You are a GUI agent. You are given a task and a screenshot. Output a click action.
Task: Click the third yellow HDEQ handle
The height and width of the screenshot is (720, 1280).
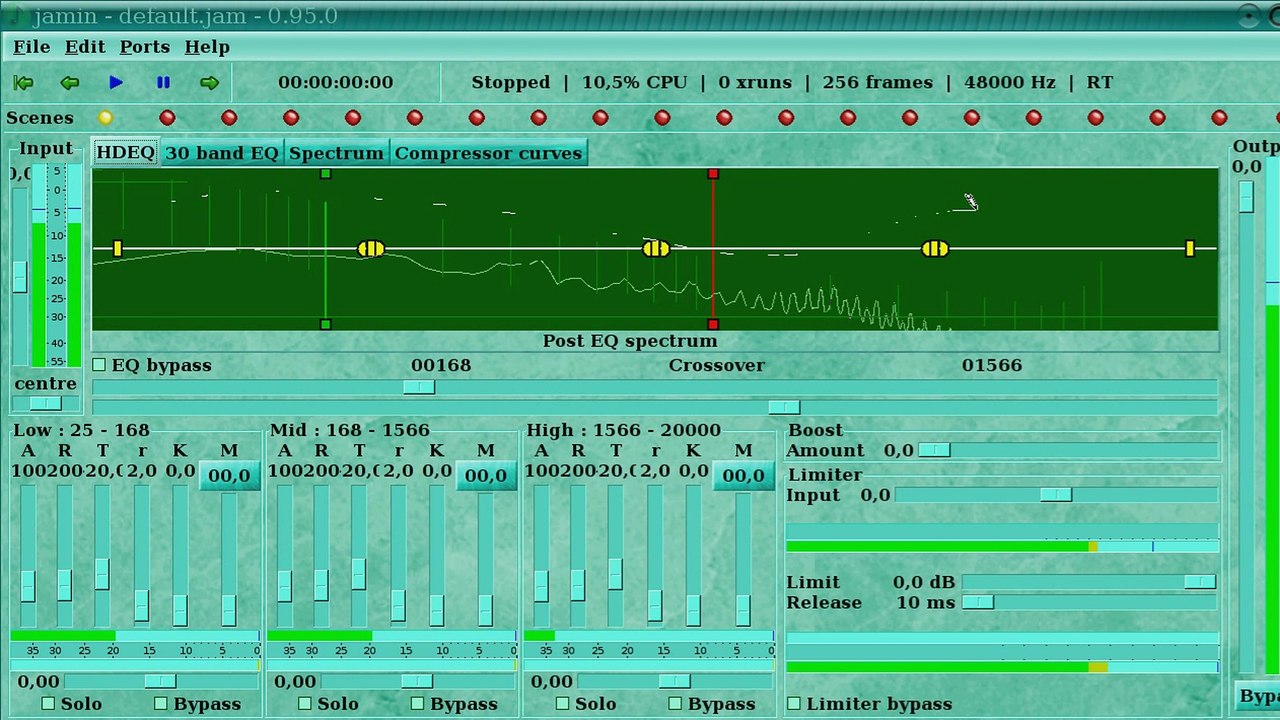point(656,248)
